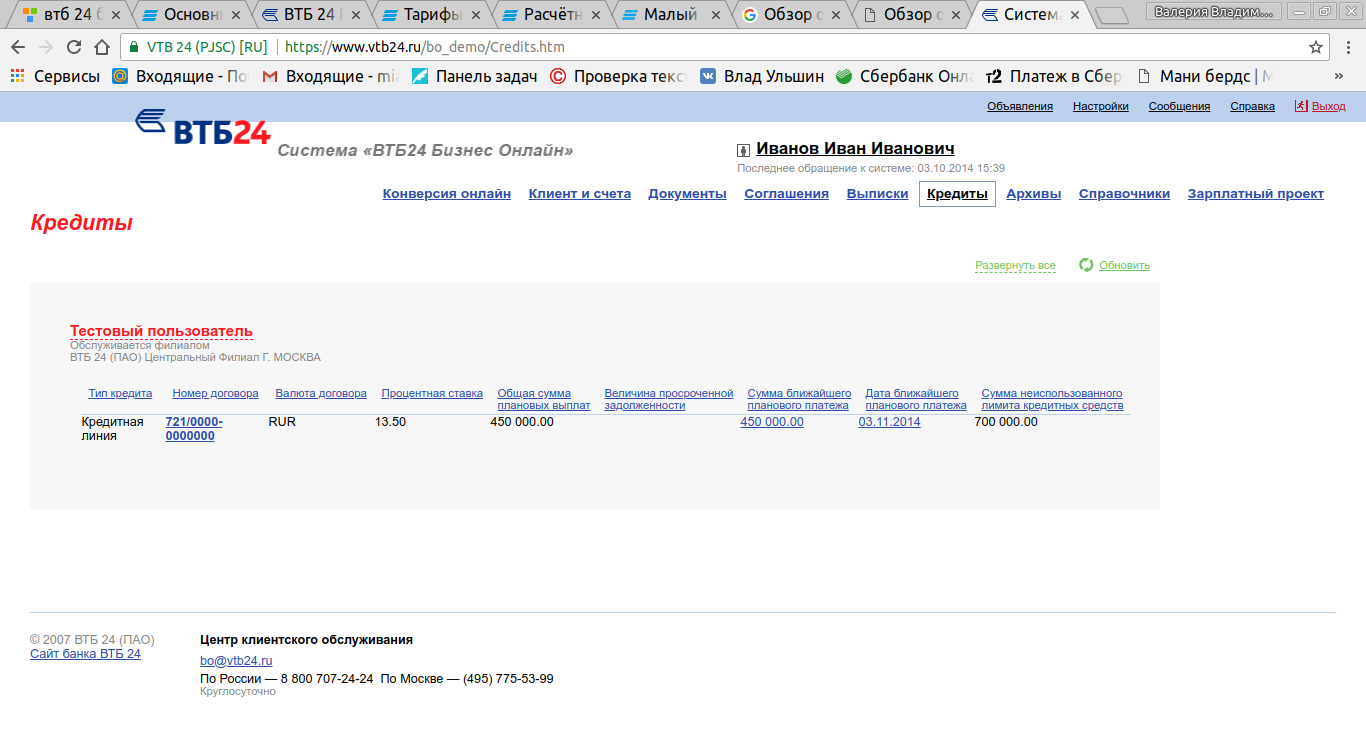Click the green lock security icon
The width and height of the screenshot is (1366, 738).
[x=134, y=47]
